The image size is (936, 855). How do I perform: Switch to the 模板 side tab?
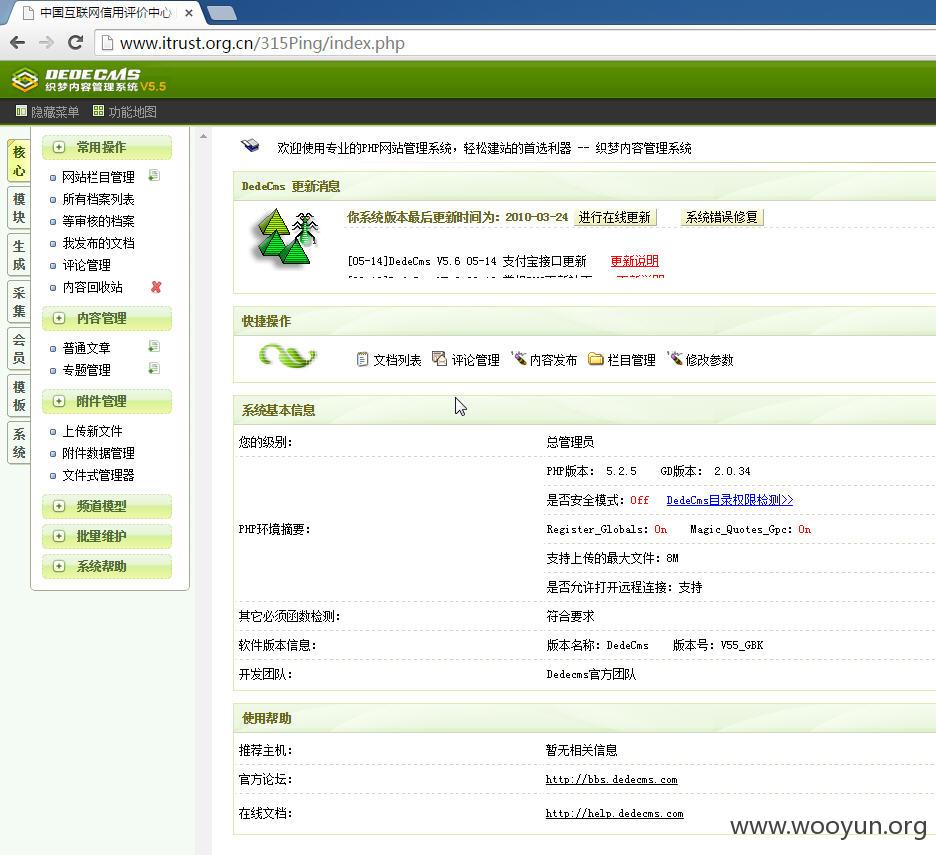point(19,396)
